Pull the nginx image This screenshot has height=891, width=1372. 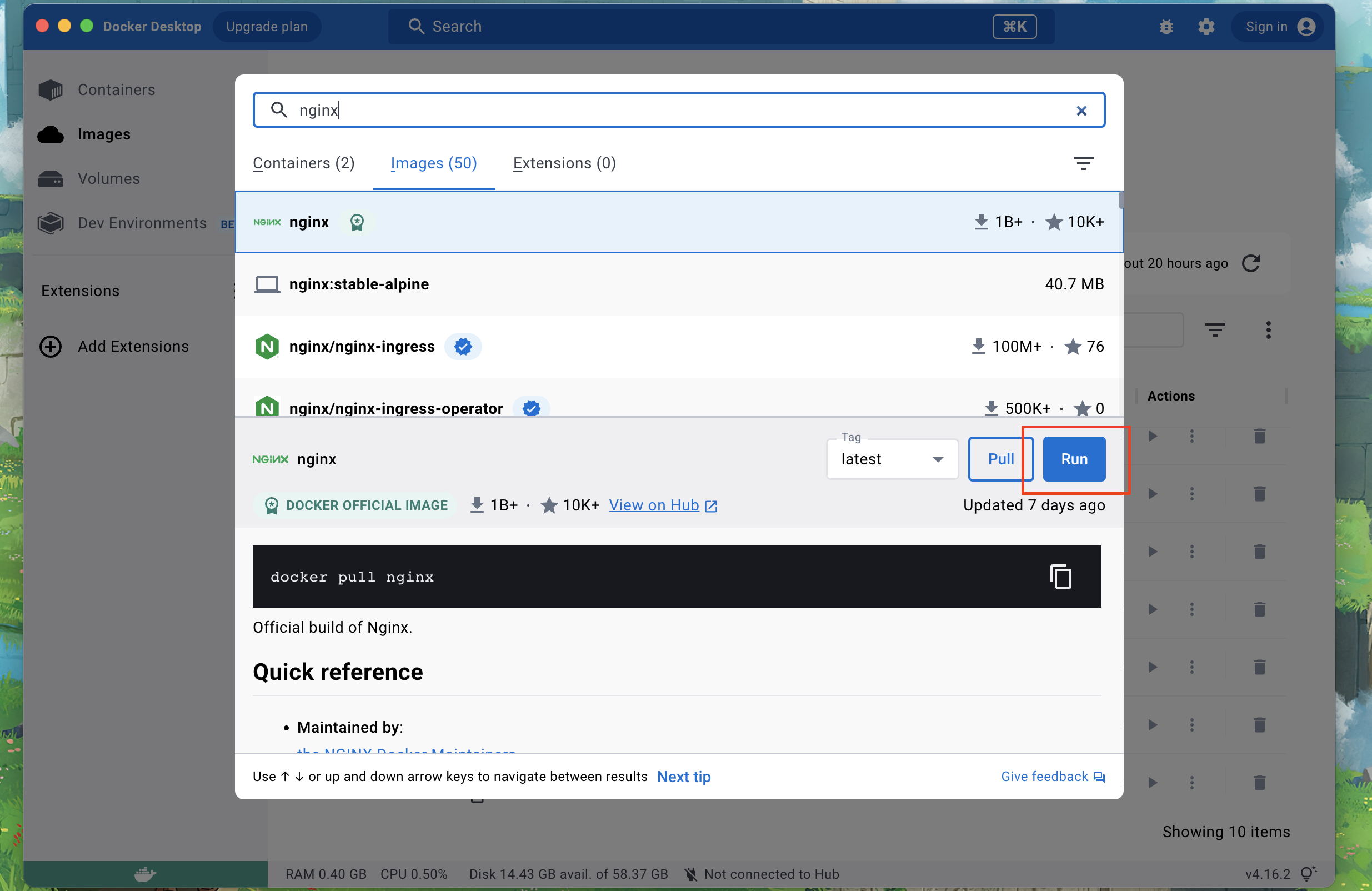[x=1000, y=459]
